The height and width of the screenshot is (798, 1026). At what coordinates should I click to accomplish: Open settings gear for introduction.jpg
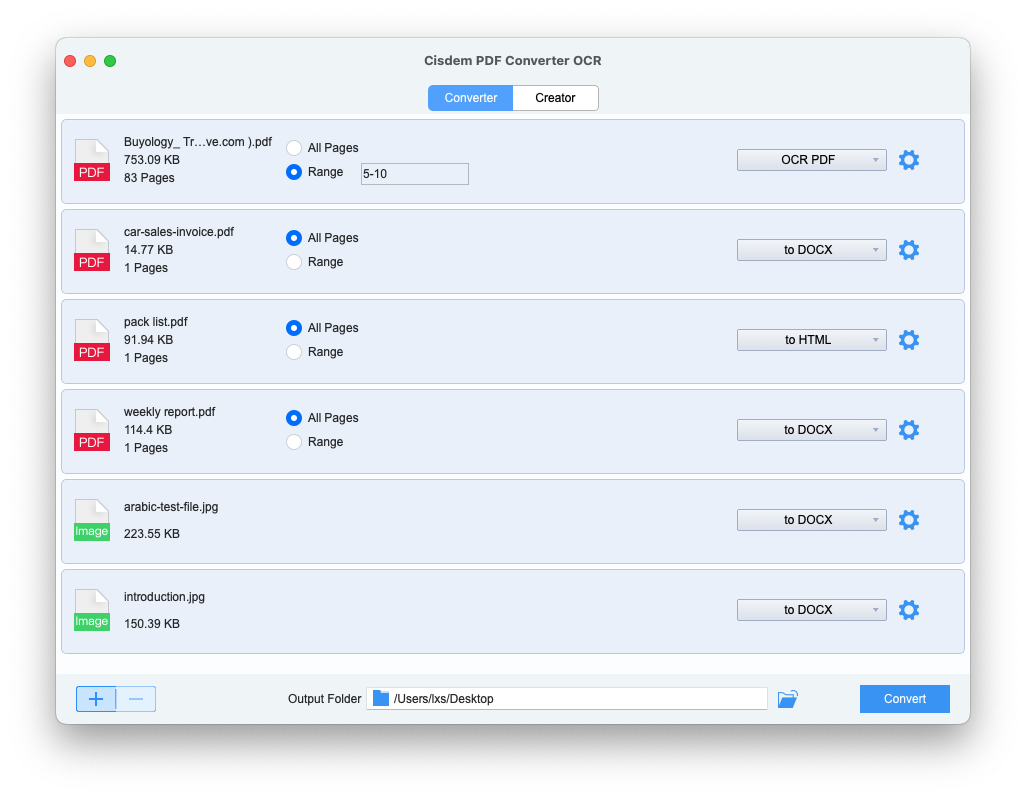point(909,610)
